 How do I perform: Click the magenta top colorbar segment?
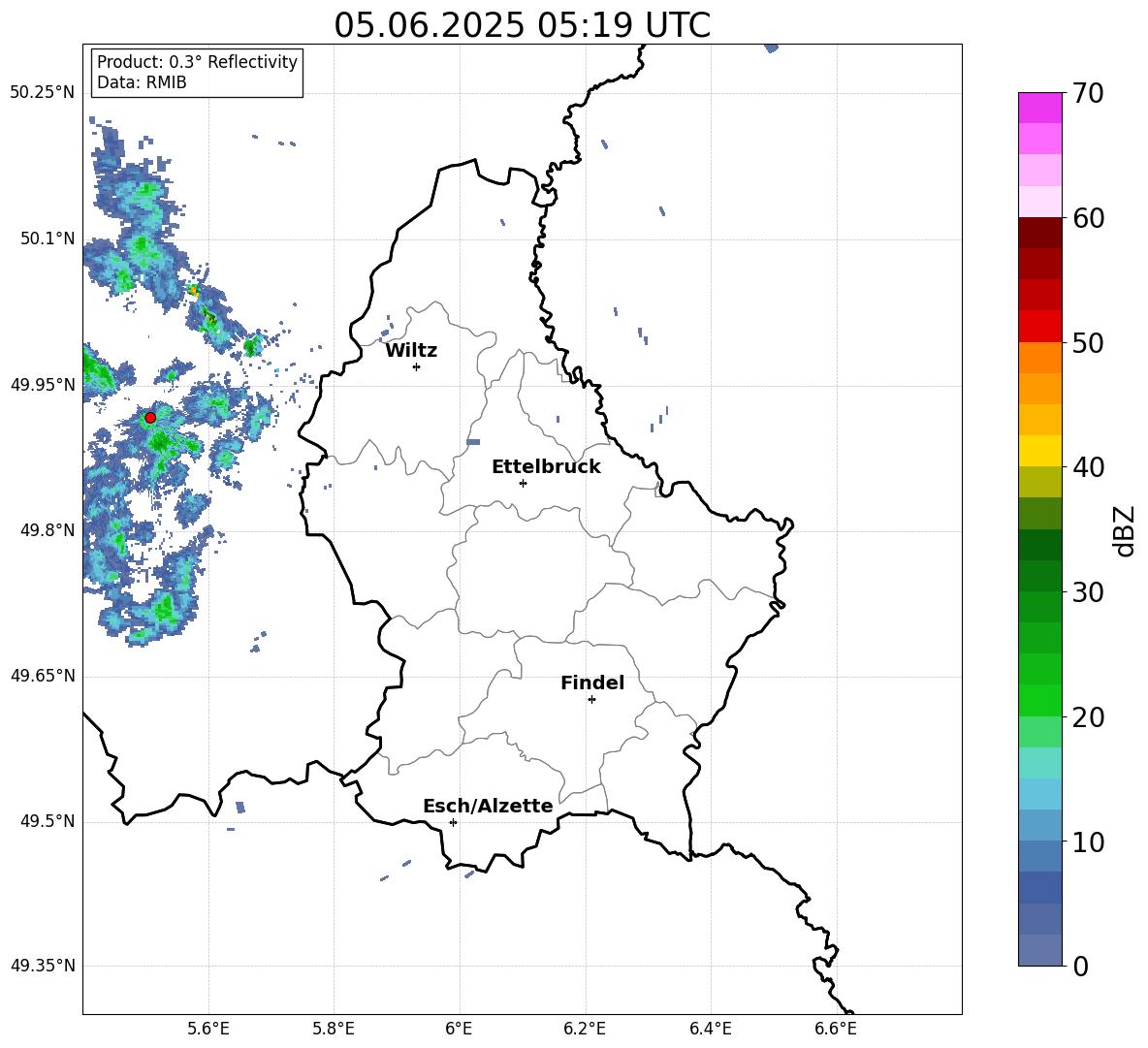point(1040,109)
